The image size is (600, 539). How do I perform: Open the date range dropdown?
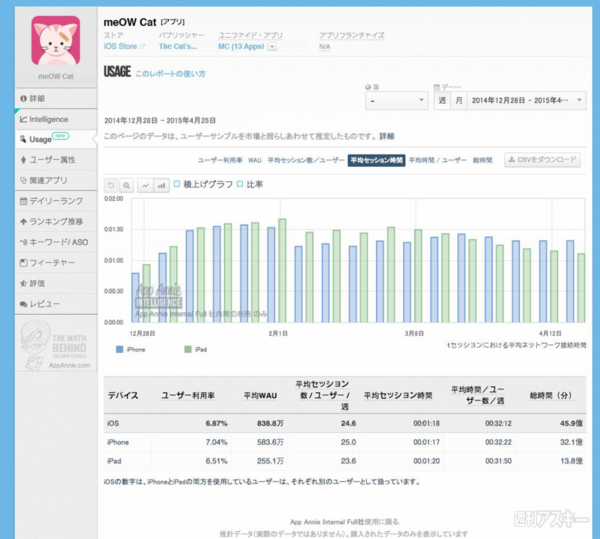coord(527,101)
